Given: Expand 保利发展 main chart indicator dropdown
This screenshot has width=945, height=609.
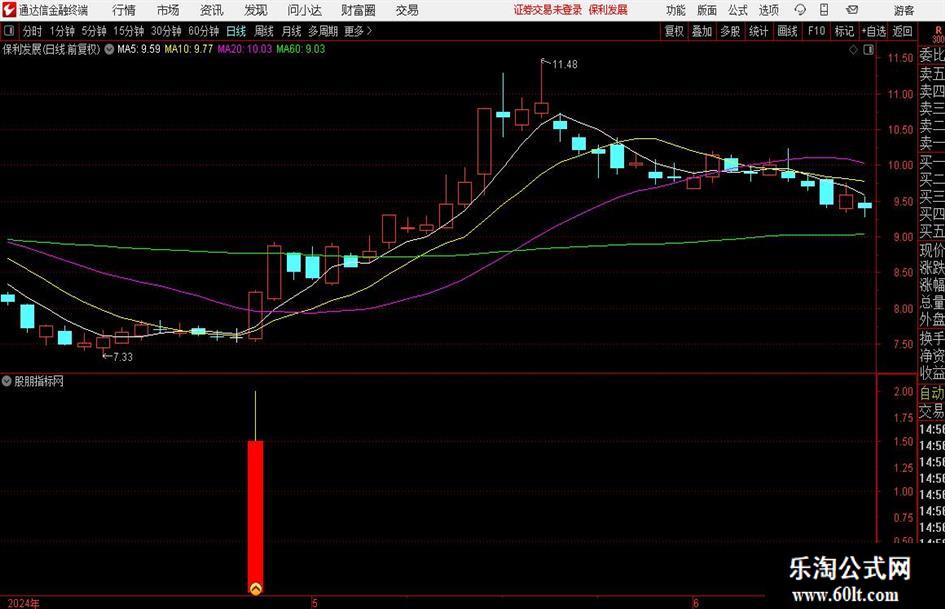Looking at the screenshot, I should coord(109,49).
